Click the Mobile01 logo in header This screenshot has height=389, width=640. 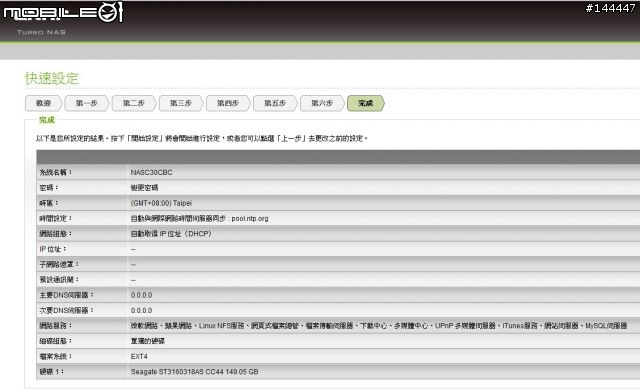[63, 13]
